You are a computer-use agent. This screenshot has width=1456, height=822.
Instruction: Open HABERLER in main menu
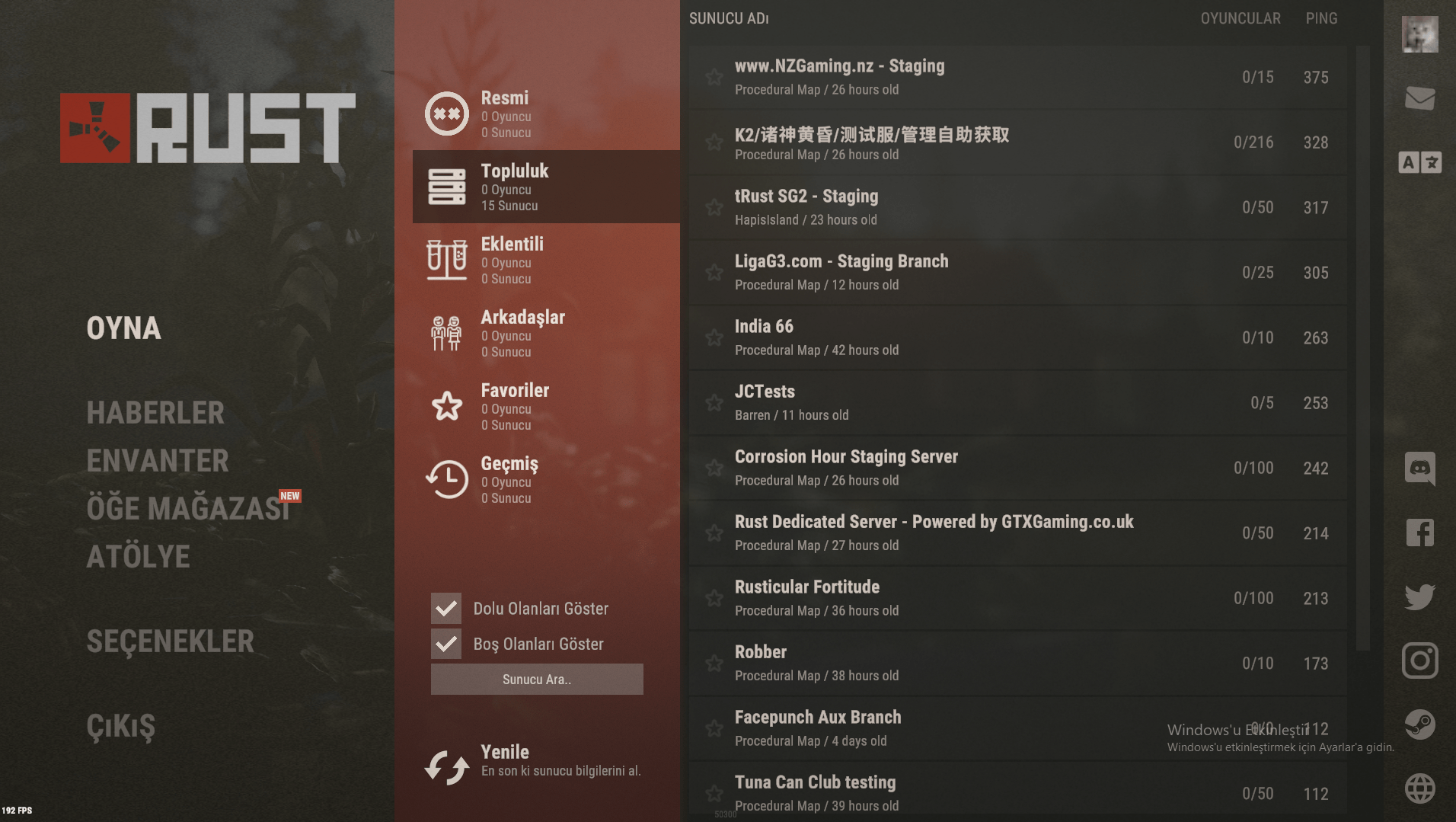tap(155, 413)
